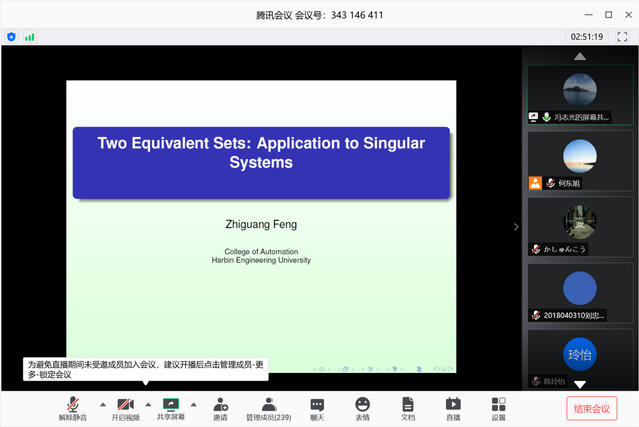
Task: Turn on camera with 开启视频
Action: coord(125,404)
